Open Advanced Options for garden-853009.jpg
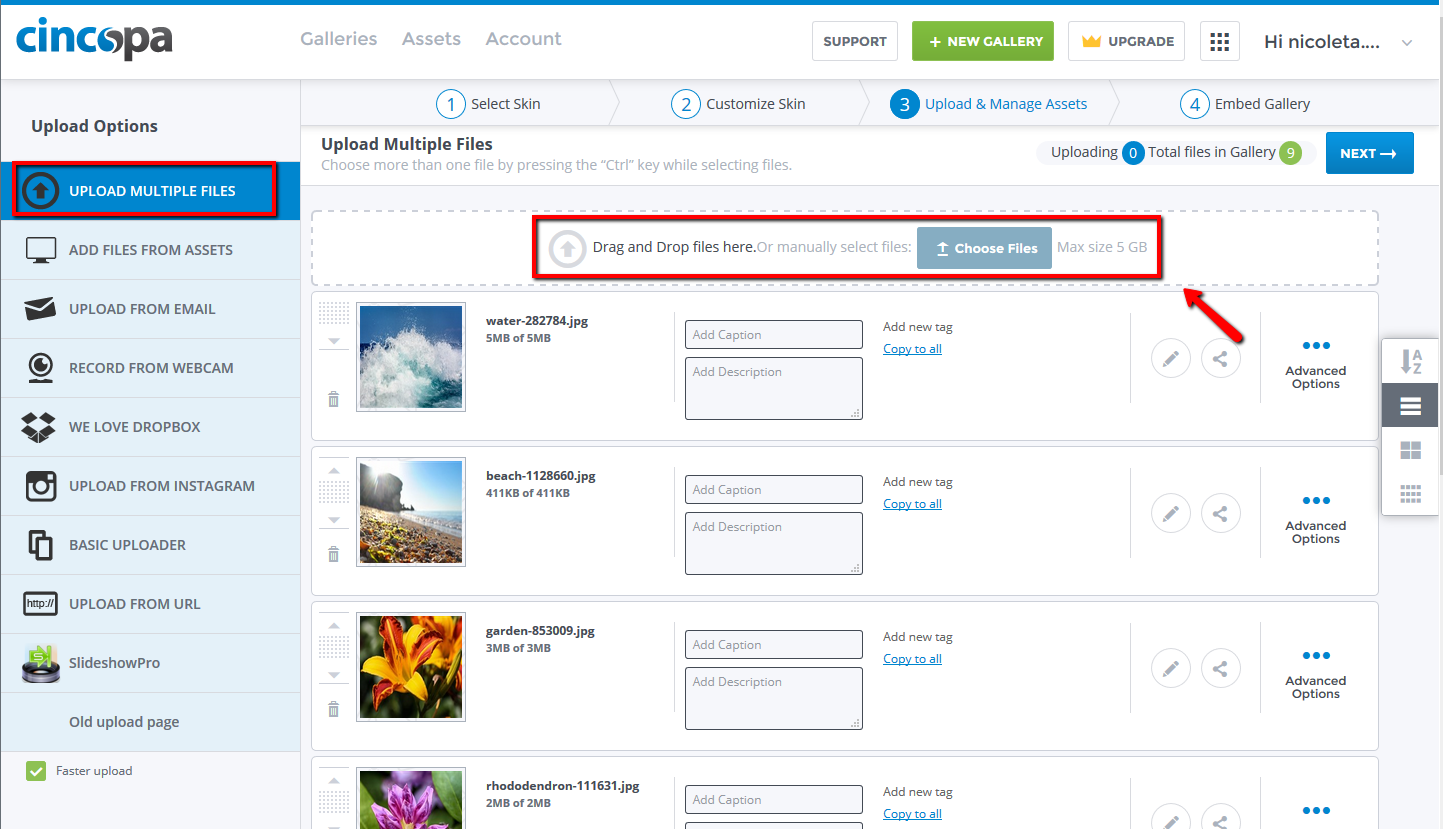 pyautogui.click(x=1316, y=674)
